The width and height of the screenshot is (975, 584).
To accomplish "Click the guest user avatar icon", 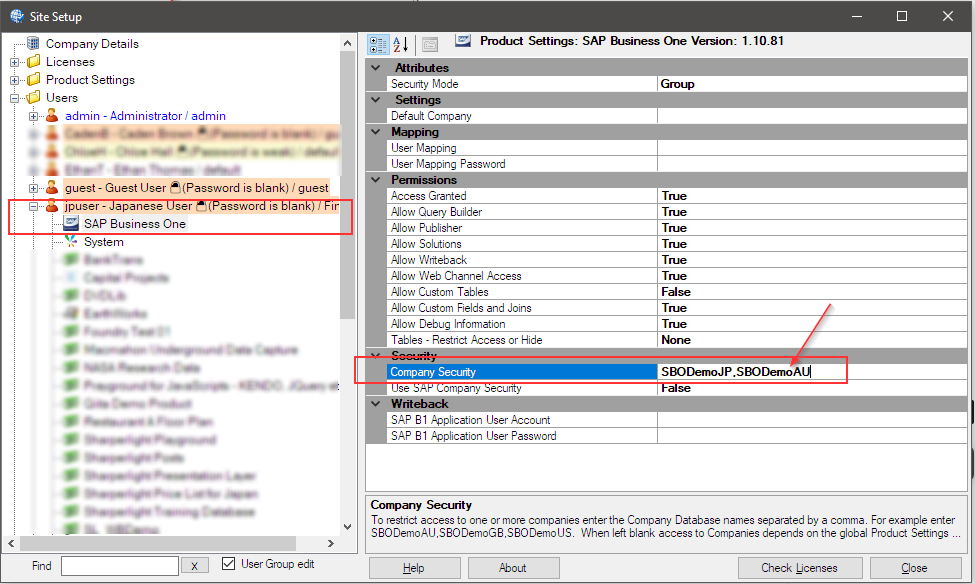I will pos(52,188).
